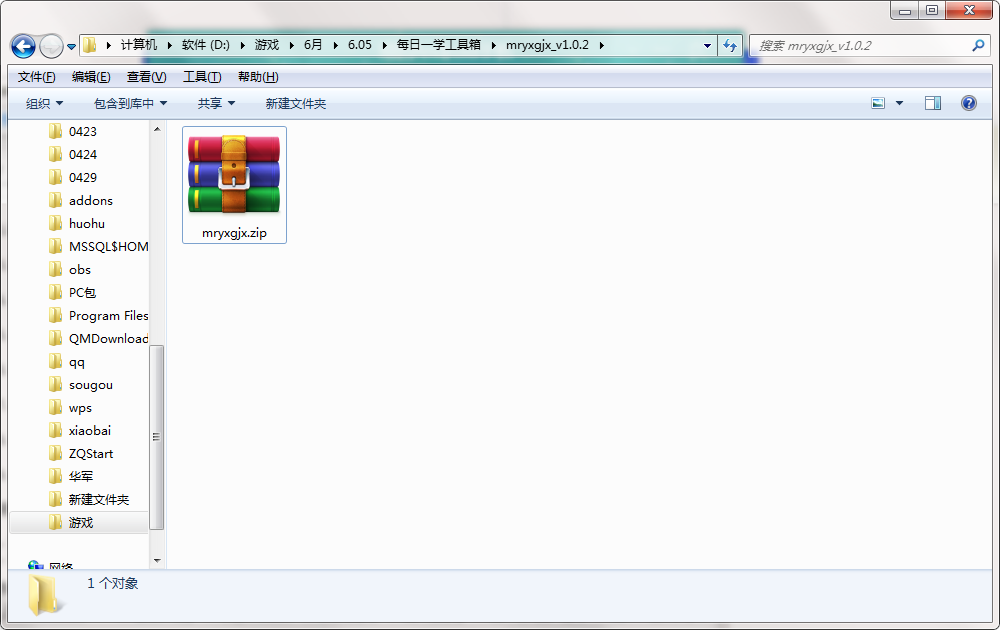This screenshot has width=1000, height=630.
Task: Click the navigation pane scroll down arrow
Action: (x=157, y=560)
